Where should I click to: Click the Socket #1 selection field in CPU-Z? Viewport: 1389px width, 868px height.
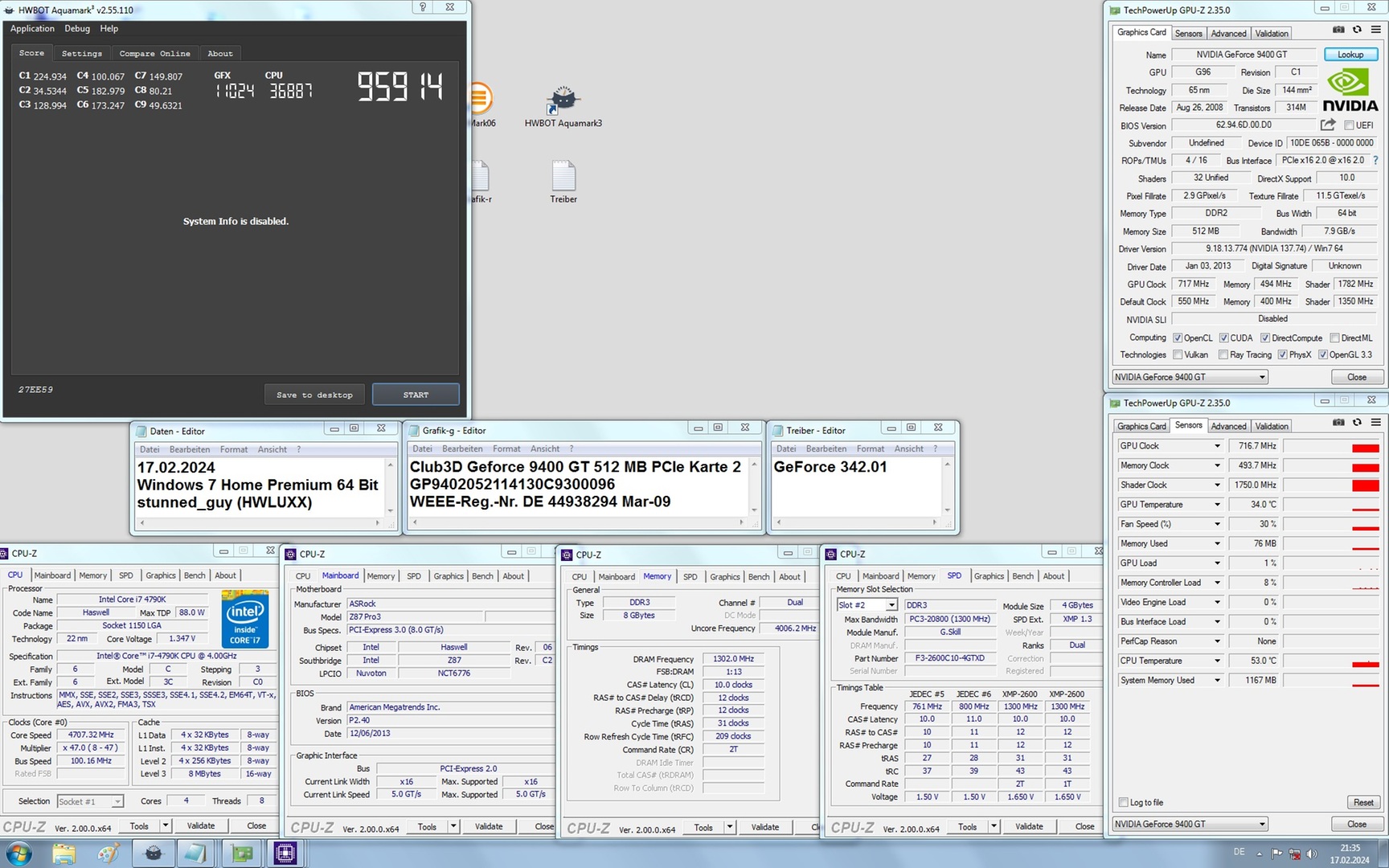coord(90,801)
